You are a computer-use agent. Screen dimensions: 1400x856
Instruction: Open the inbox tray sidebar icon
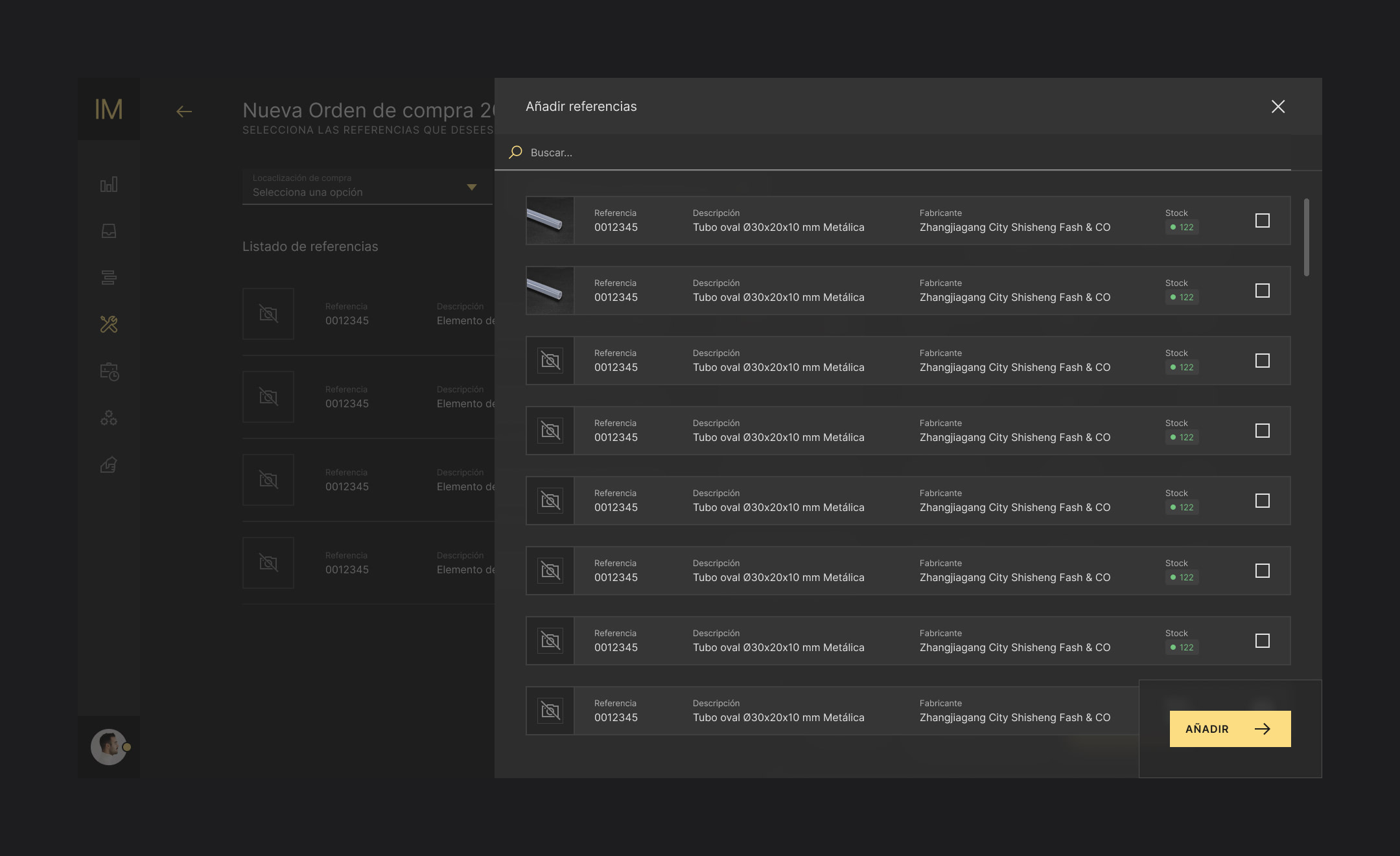point(109,231)
